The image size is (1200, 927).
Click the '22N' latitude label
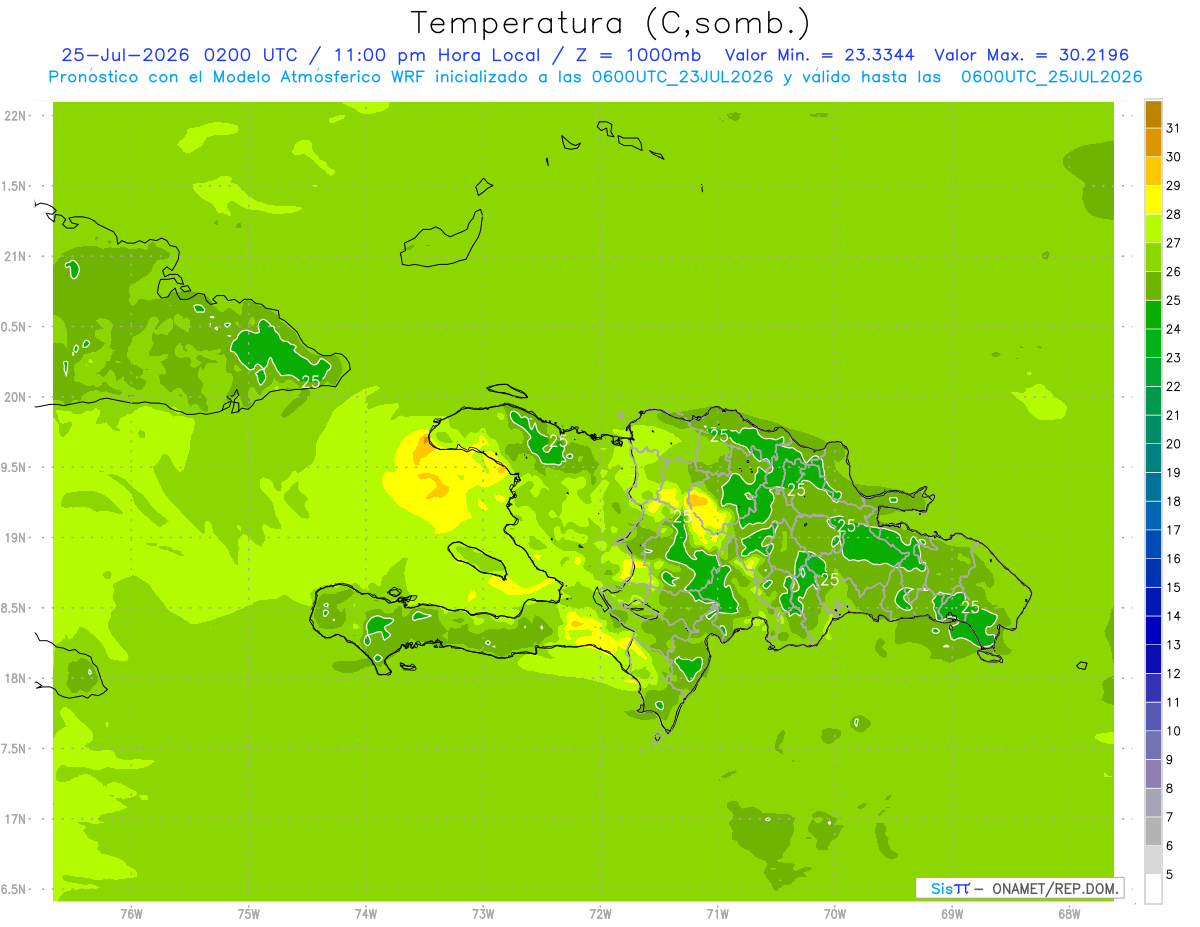14,116
